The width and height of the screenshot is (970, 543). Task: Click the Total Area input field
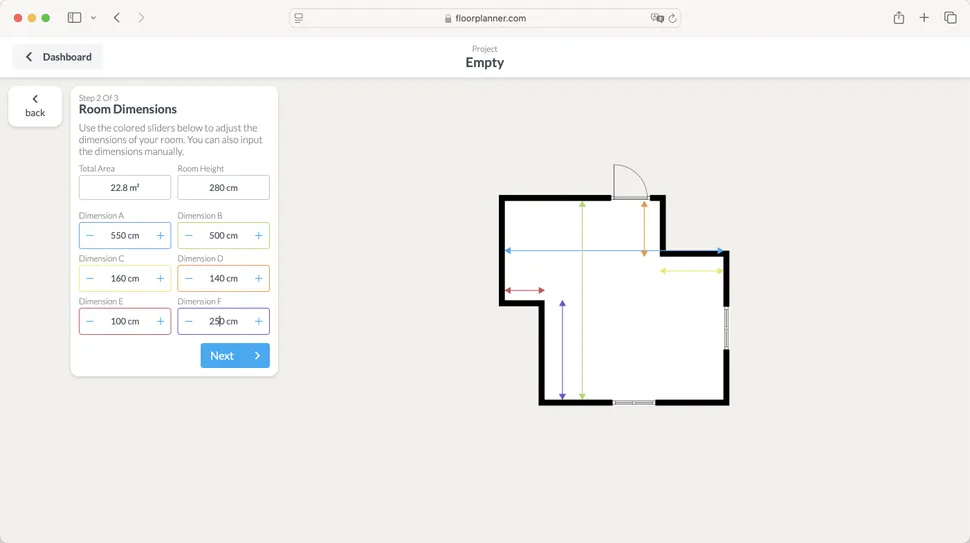click(x=125, y=188)
